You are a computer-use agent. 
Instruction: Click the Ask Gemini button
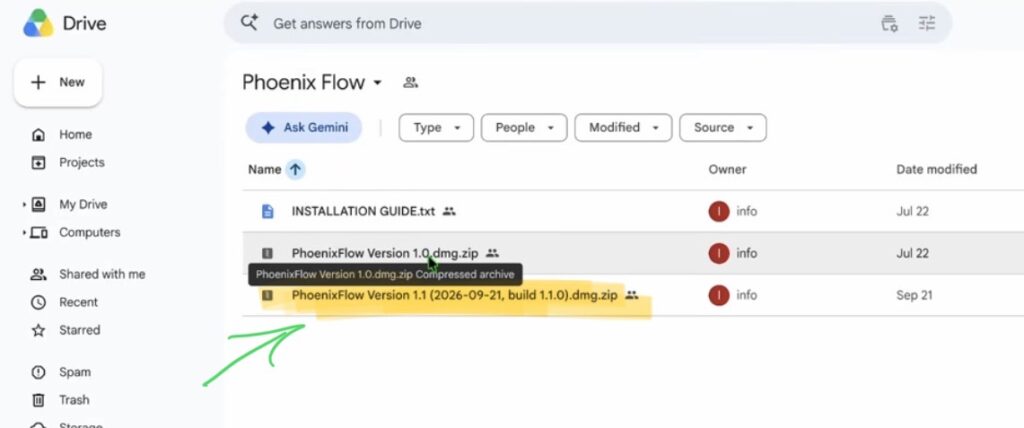[x=304, y=127]
